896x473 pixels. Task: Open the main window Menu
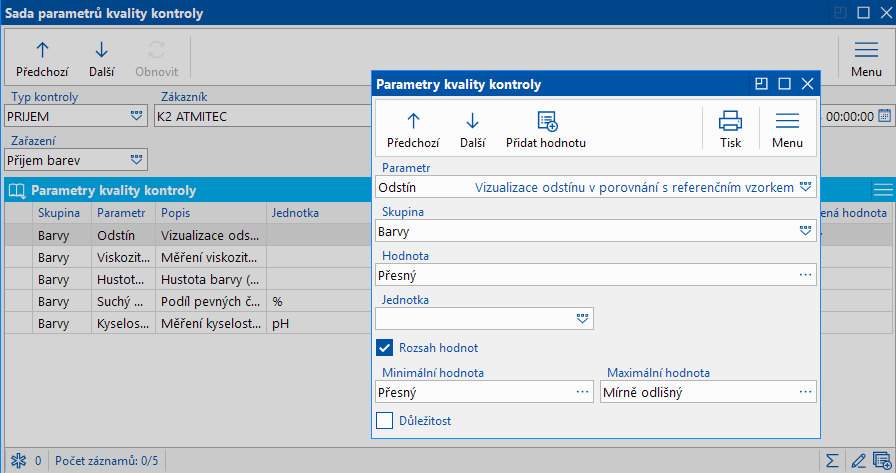click(x=866, y=58)
